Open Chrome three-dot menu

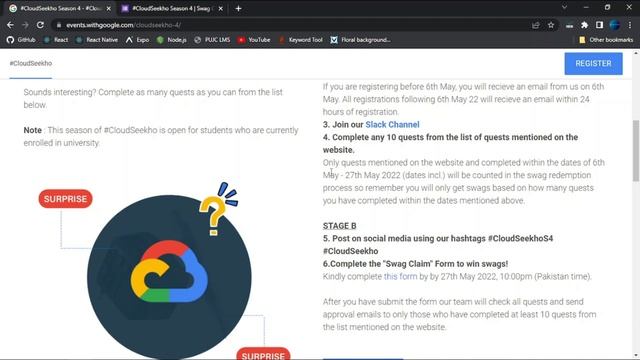tap(630, 25)
